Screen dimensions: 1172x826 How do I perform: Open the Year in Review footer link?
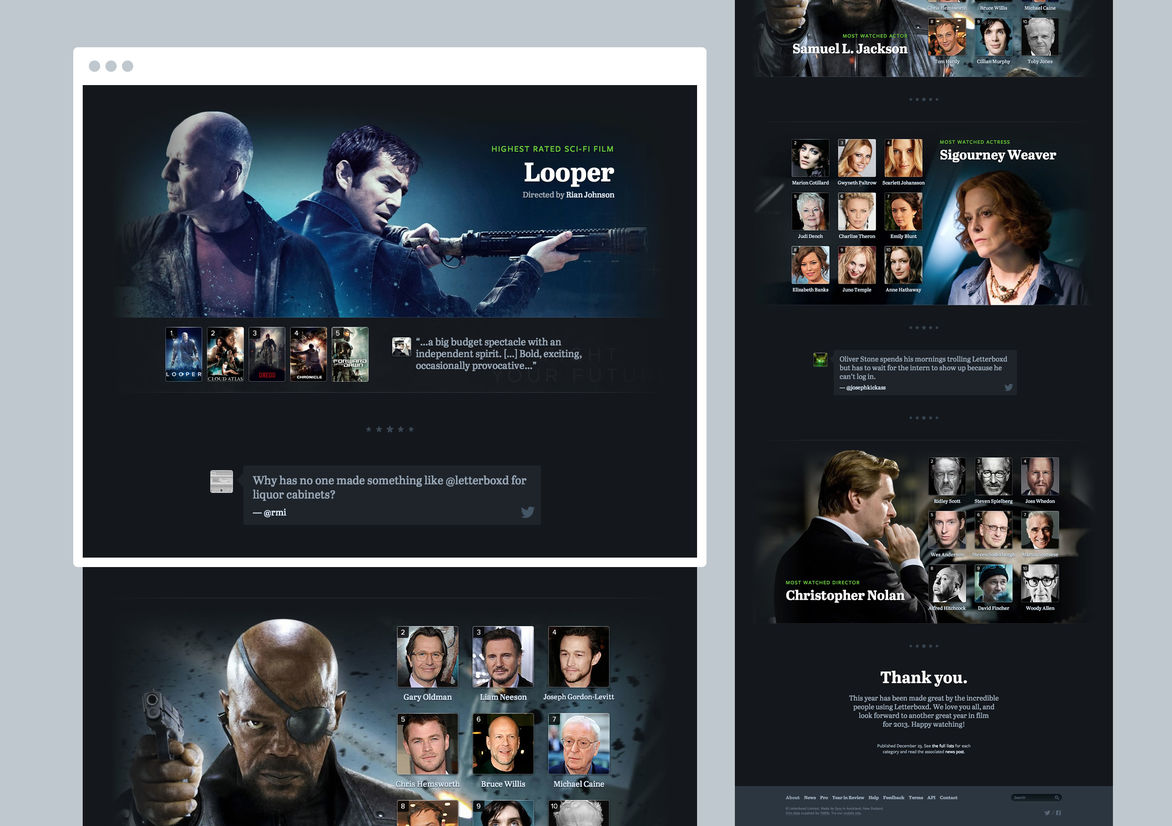click(848, 798)
